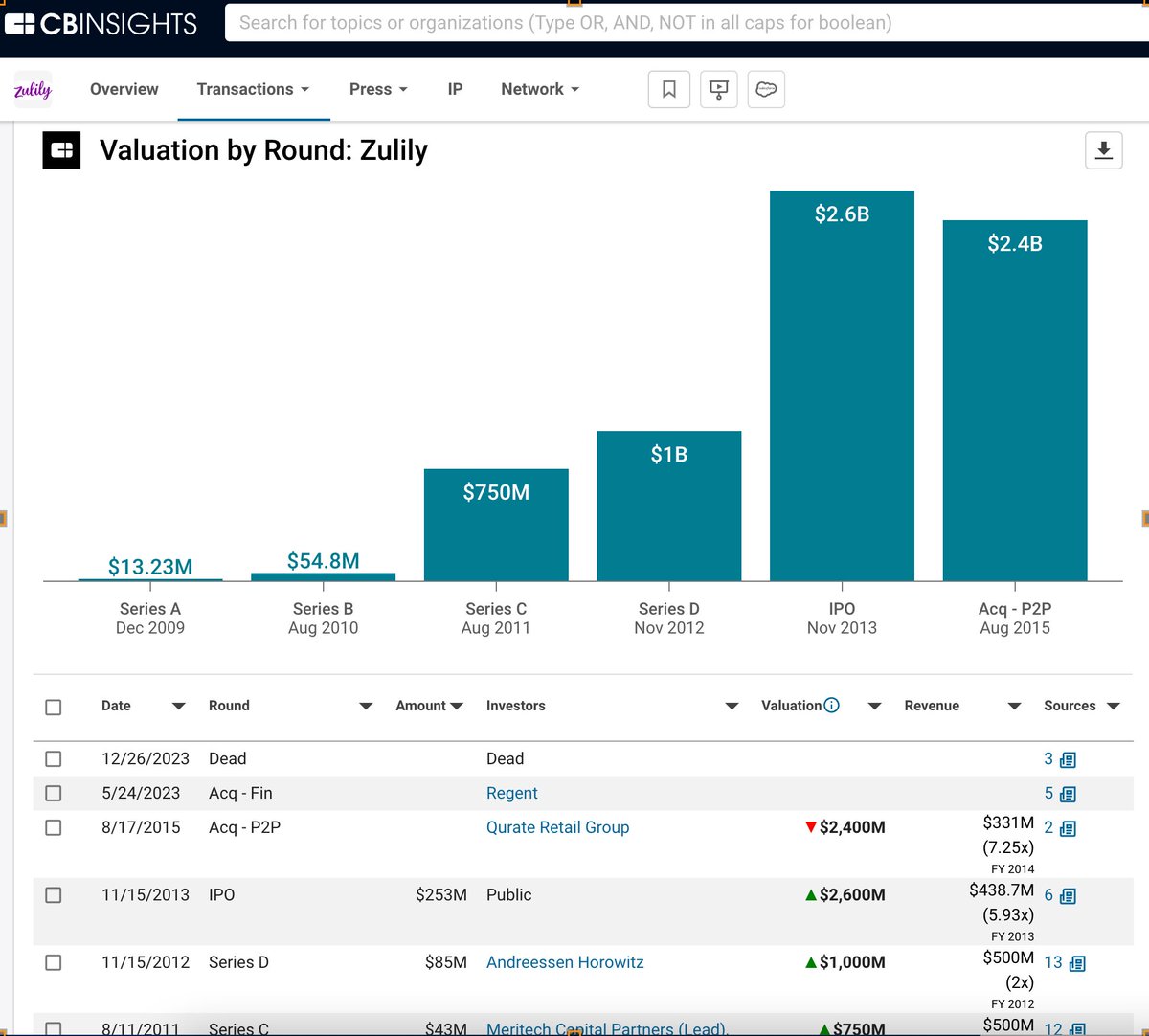The width and height of the screenshot is (1149, 1036).
Task: Open the Sources column dropdown
Action: pyautogui.click(x=1113, y=707)
